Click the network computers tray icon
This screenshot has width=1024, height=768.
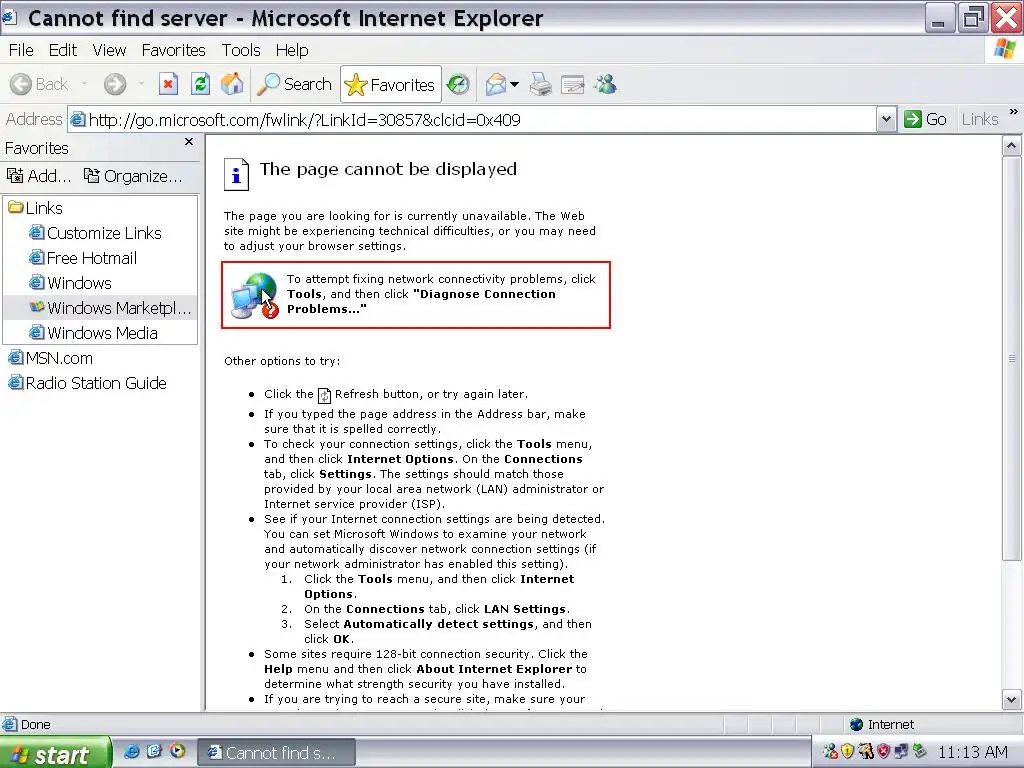(901, 752)
